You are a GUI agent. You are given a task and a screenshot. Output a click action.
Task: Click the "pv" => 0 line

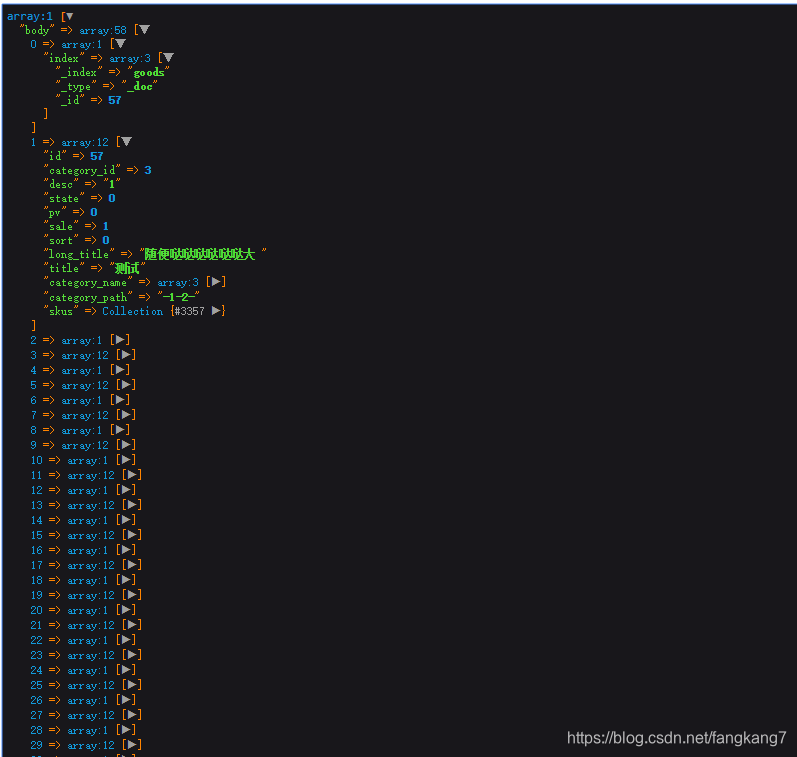pyautogui.click(x=71, y=212)
